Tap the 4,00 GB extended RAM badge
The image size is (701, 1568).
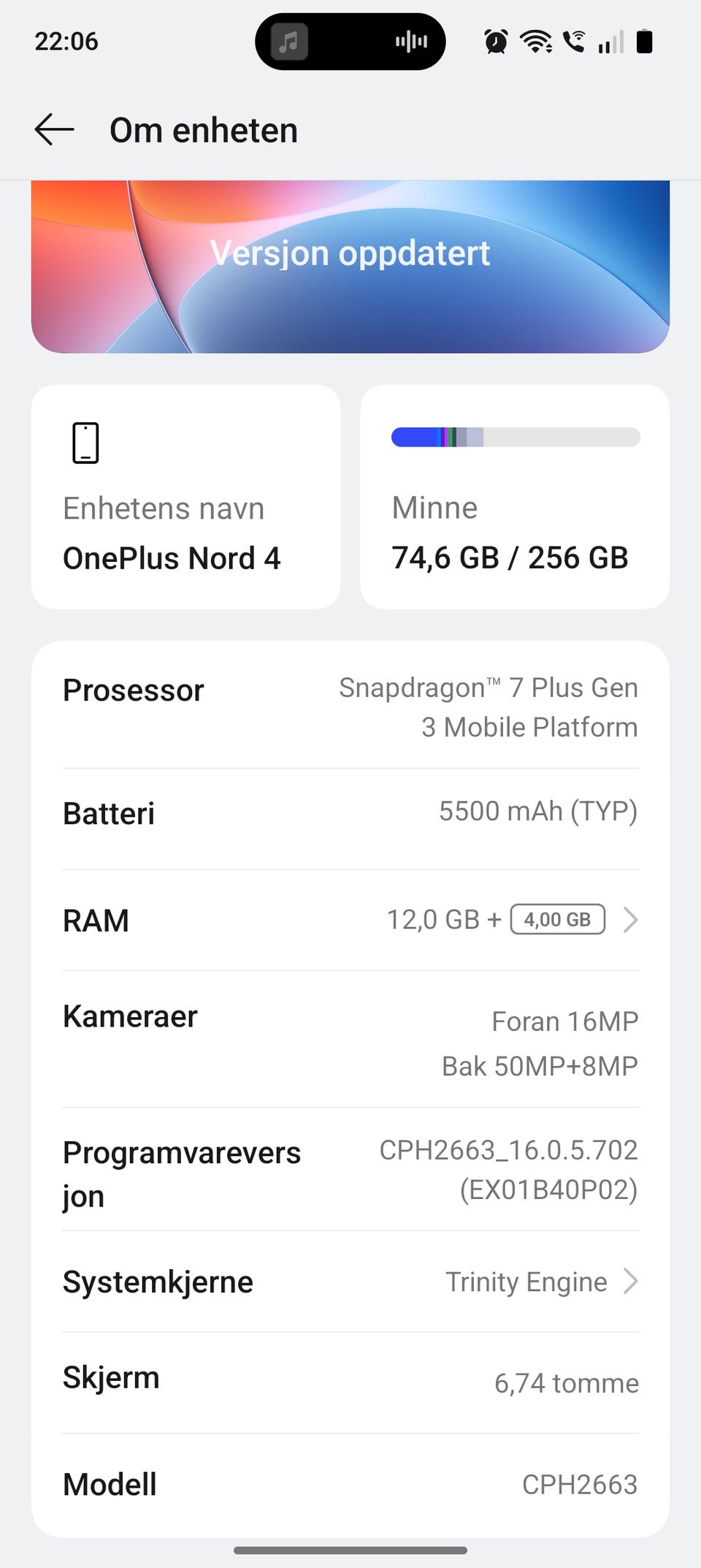558,919
